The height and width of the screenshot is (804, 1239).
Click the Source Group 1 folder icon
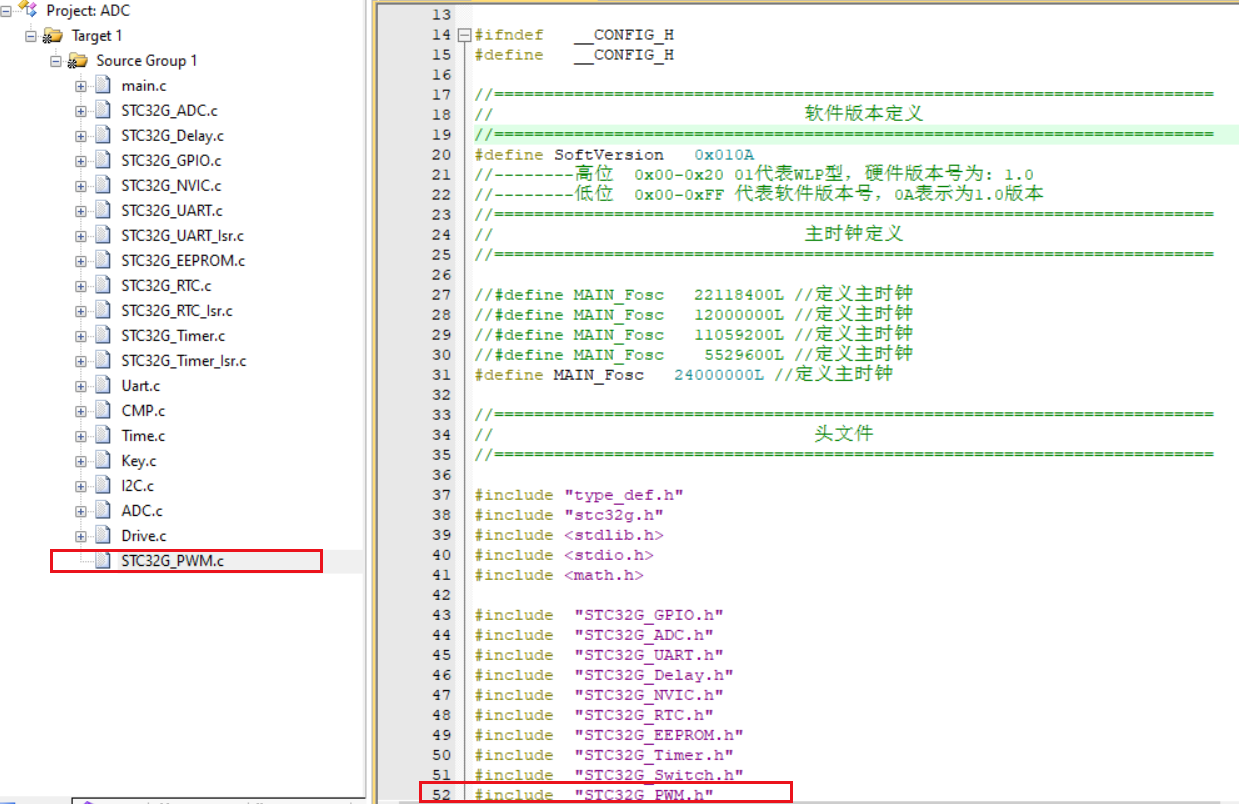(x=78, y=61)
